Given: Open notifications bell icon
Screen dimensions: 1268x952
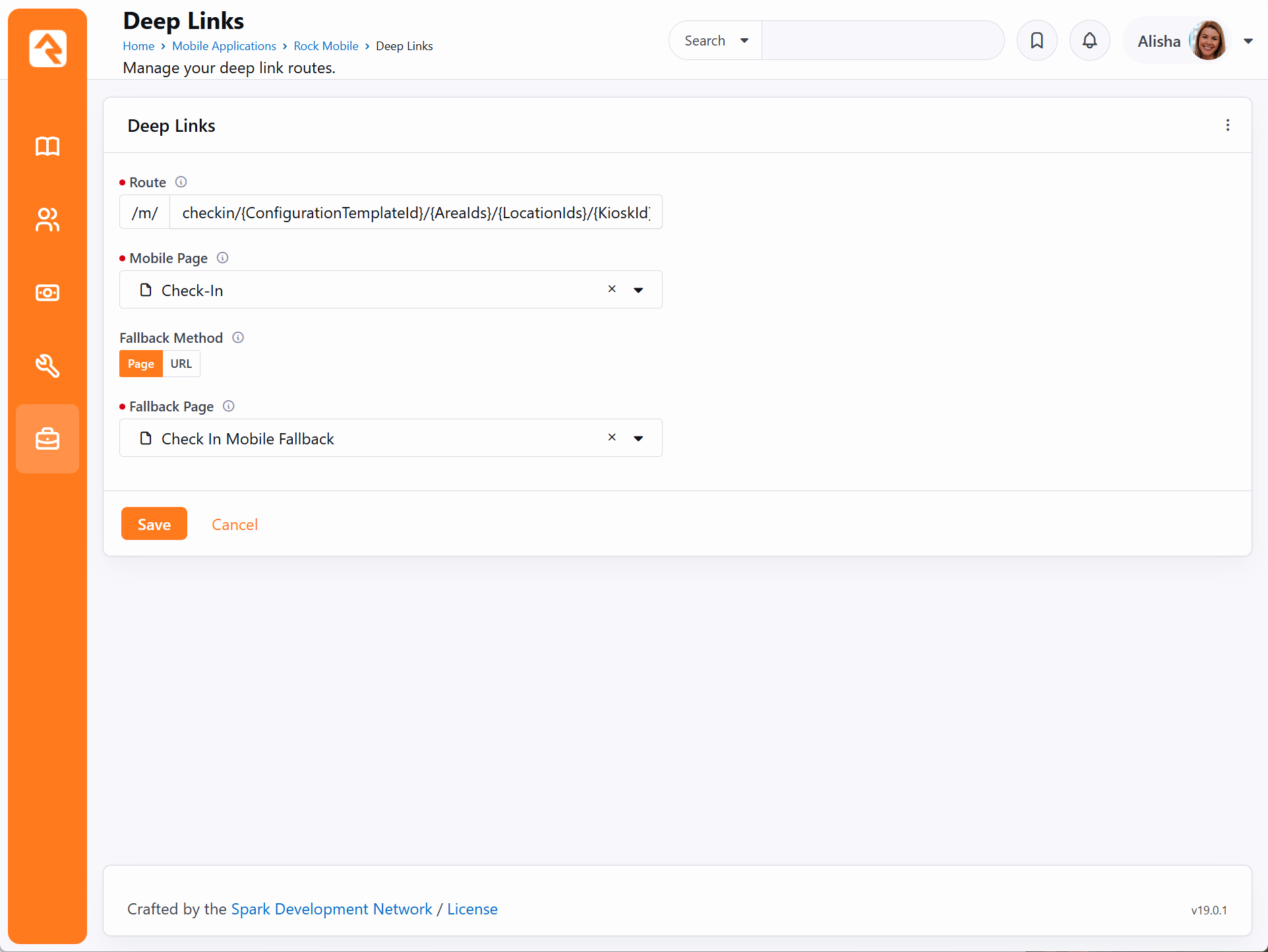Looking at the screenshot, I should point(1089,41).
